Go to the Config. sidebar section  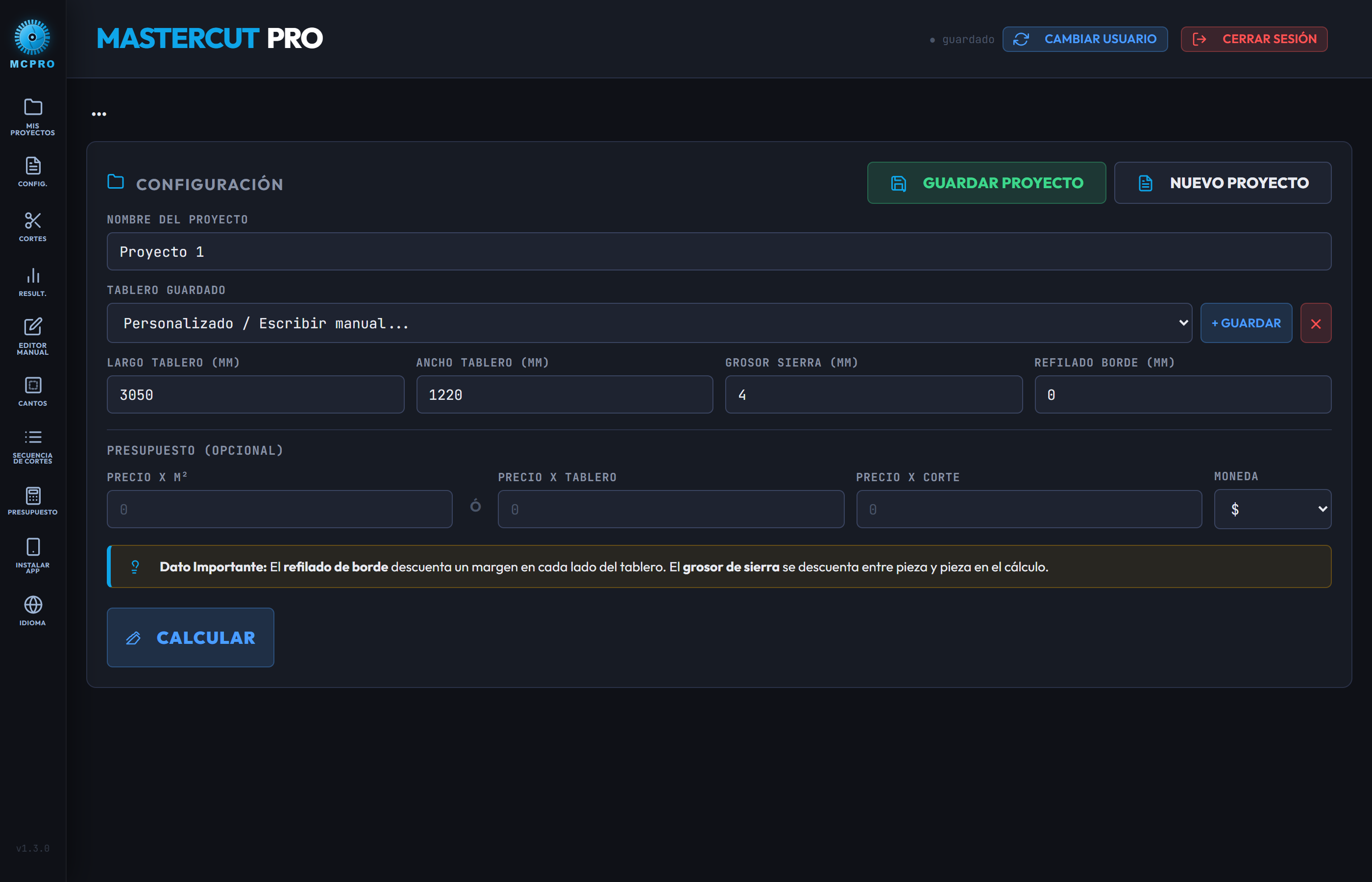pos(33,172)
